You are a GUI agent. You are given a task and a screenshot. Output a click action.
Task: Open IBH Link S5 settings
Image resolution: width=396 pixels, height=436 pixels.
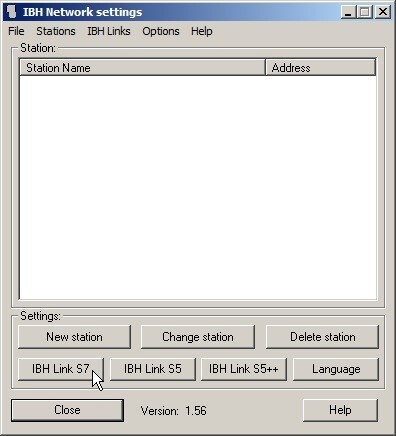coord(153,369)
